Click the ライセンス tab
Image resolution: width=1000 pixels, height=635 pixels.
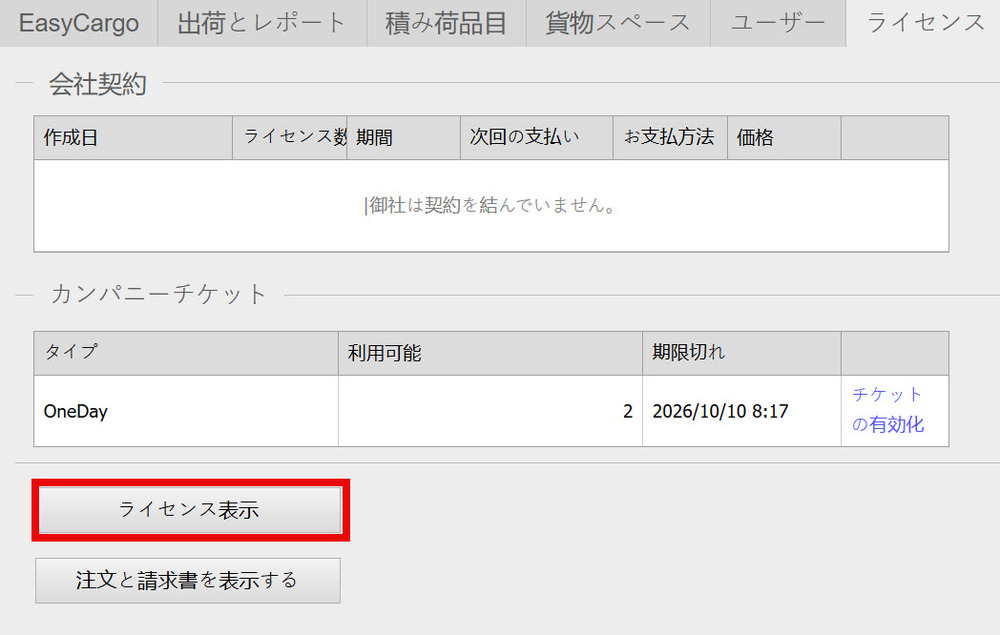click(x=925, y=23)
